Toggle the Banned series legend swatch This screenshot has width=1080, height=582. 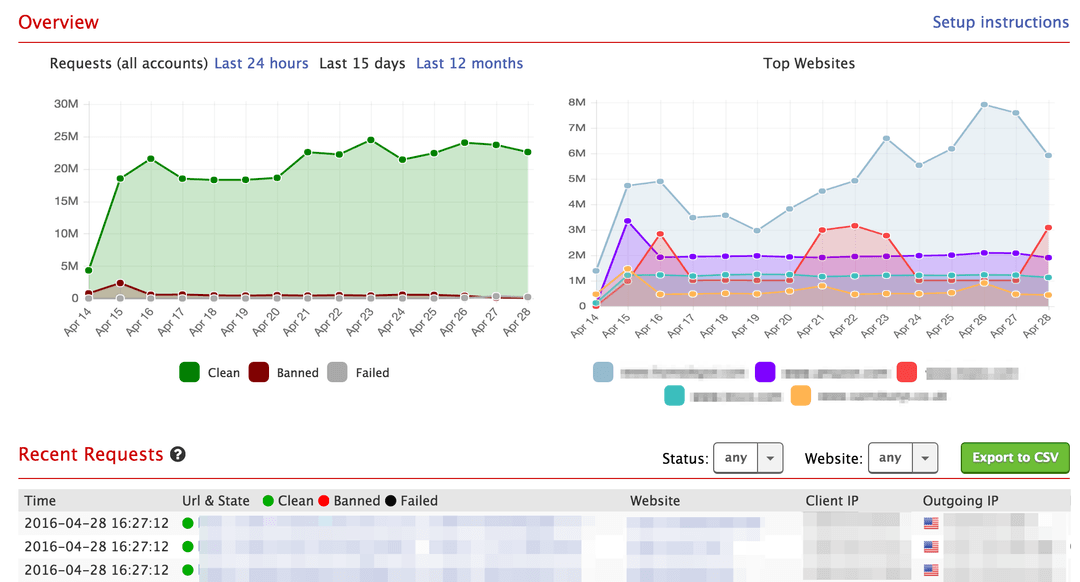tap(258, 372)
